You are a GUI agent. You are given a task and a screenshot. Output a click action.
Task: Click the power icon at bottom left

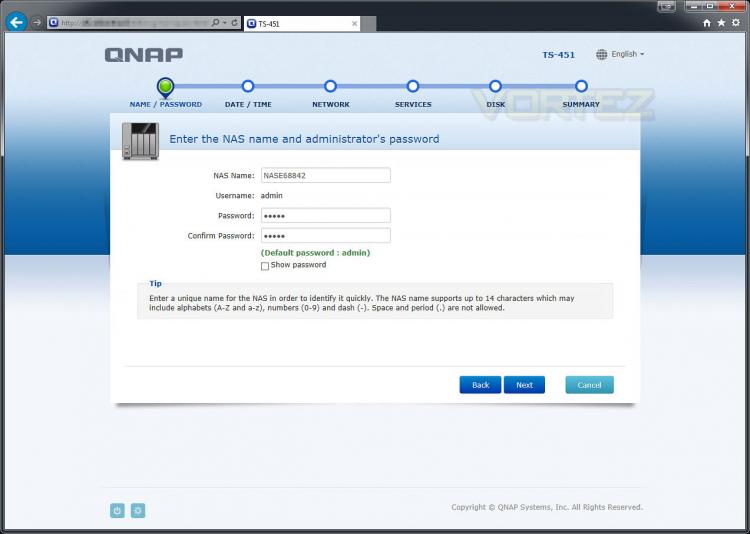click(x=117, y=511)
